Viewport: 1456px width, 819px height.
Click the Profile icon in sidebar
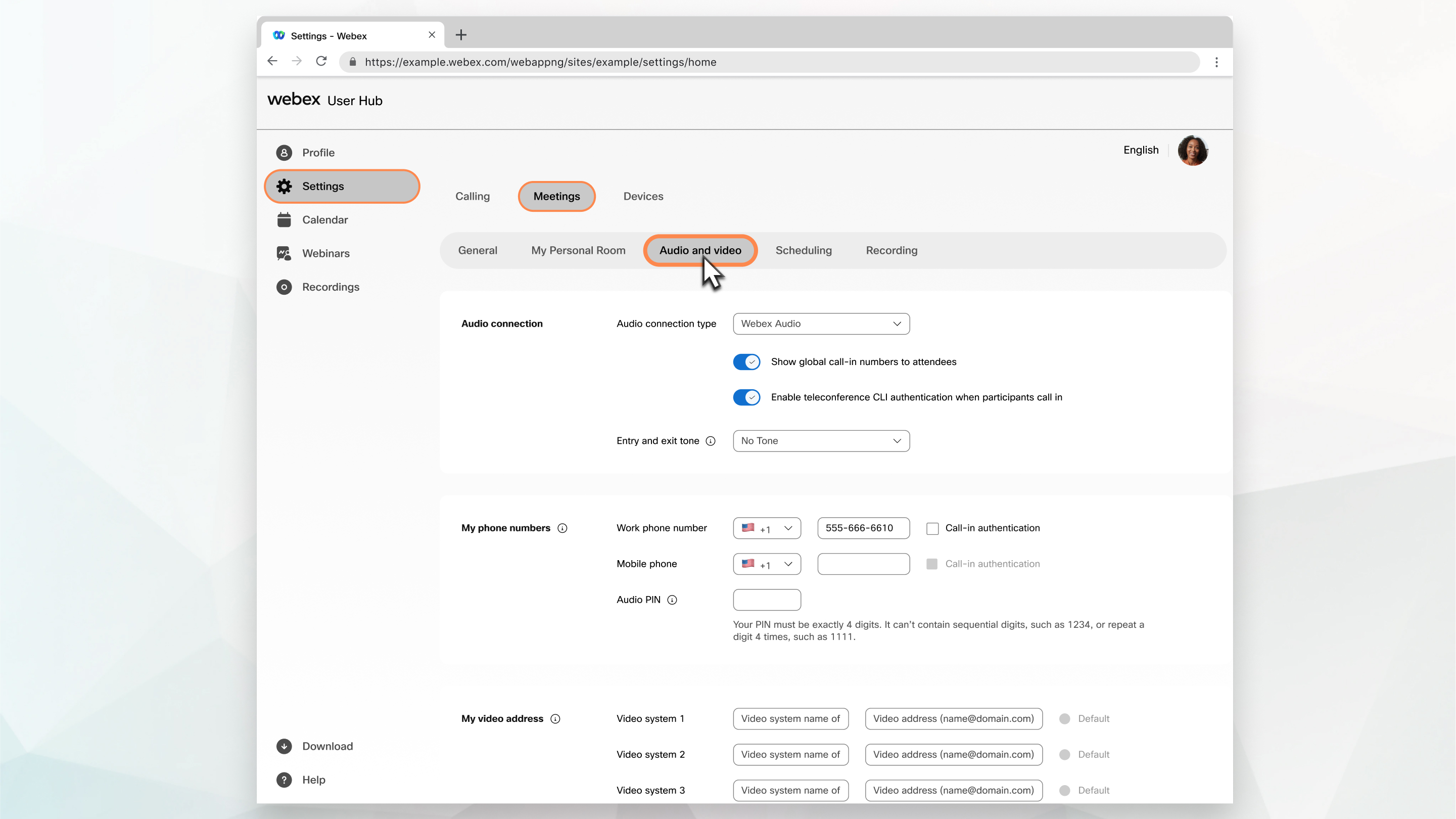point(284,152)
